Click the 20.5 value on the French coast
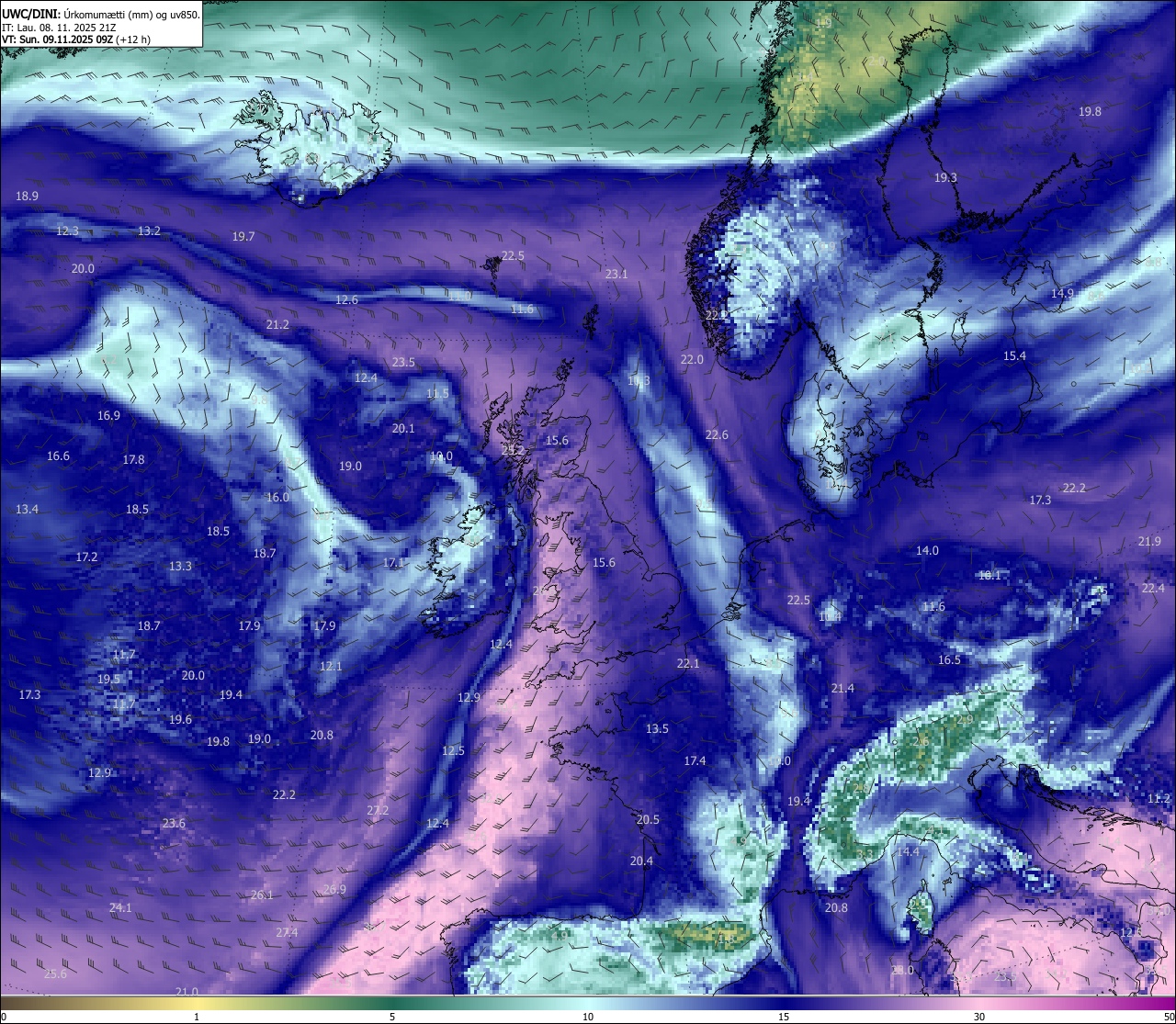 click(648, 819)
